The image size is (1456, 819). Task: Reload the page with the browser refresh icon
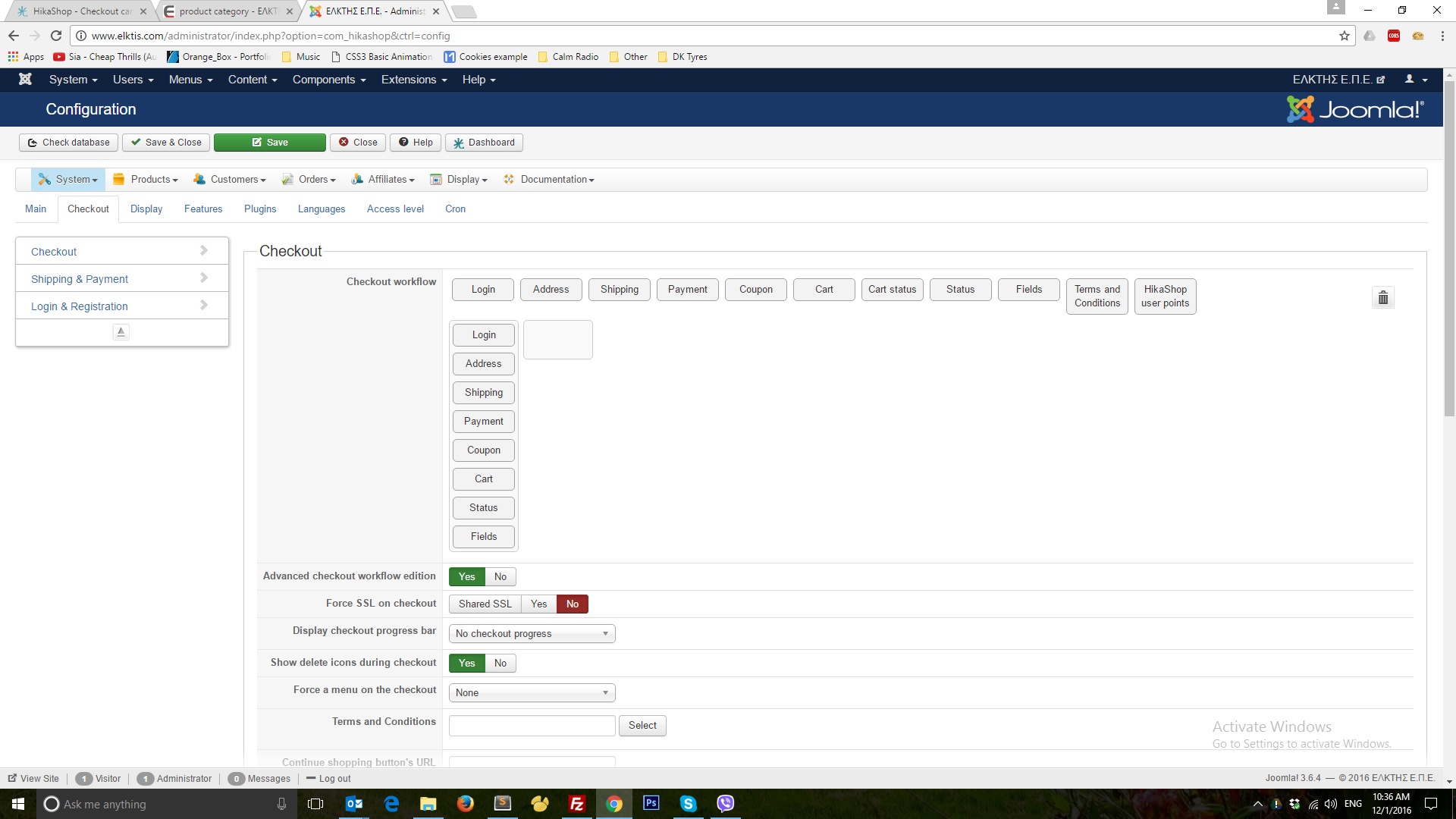56,36
